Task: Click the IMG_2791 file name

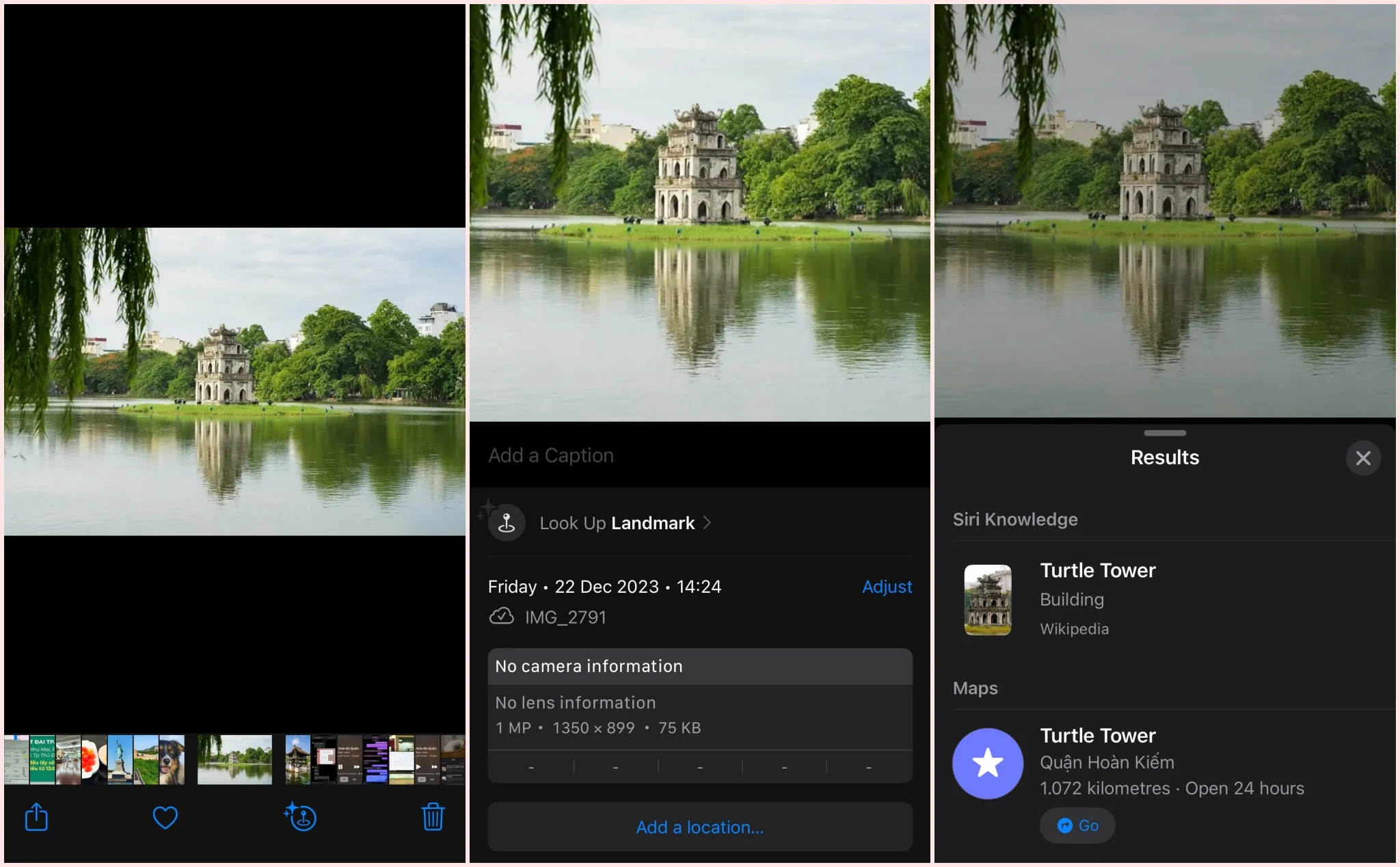Action: pos(565,617)
